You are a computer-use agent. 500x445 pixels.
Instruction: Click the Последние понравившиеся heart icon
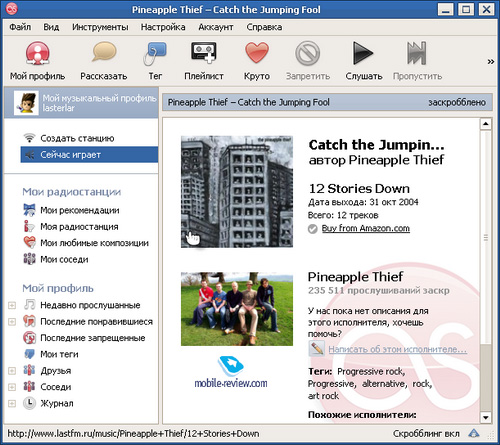(29, 321)
